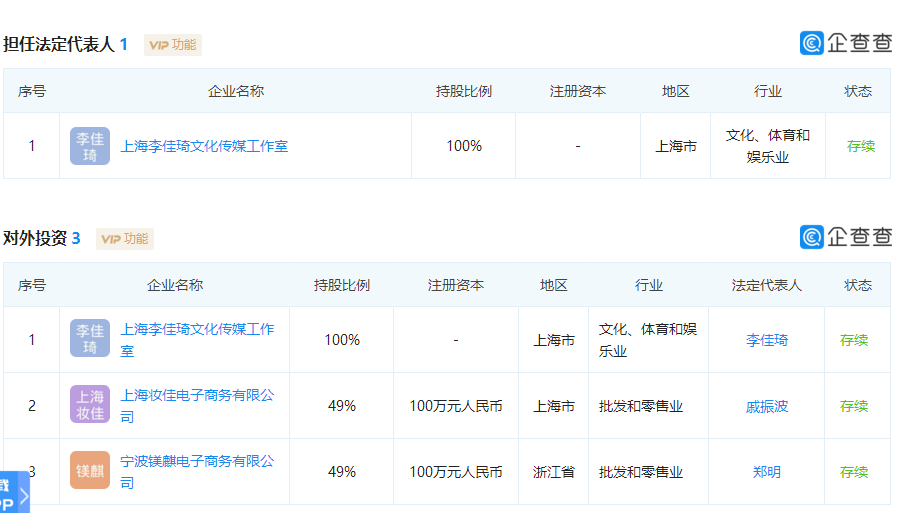Image resolution: width=903 pixels, height=513 pixels.
Task: Click the 镁麒 orange logo icon
Action: tap(90, 470)
